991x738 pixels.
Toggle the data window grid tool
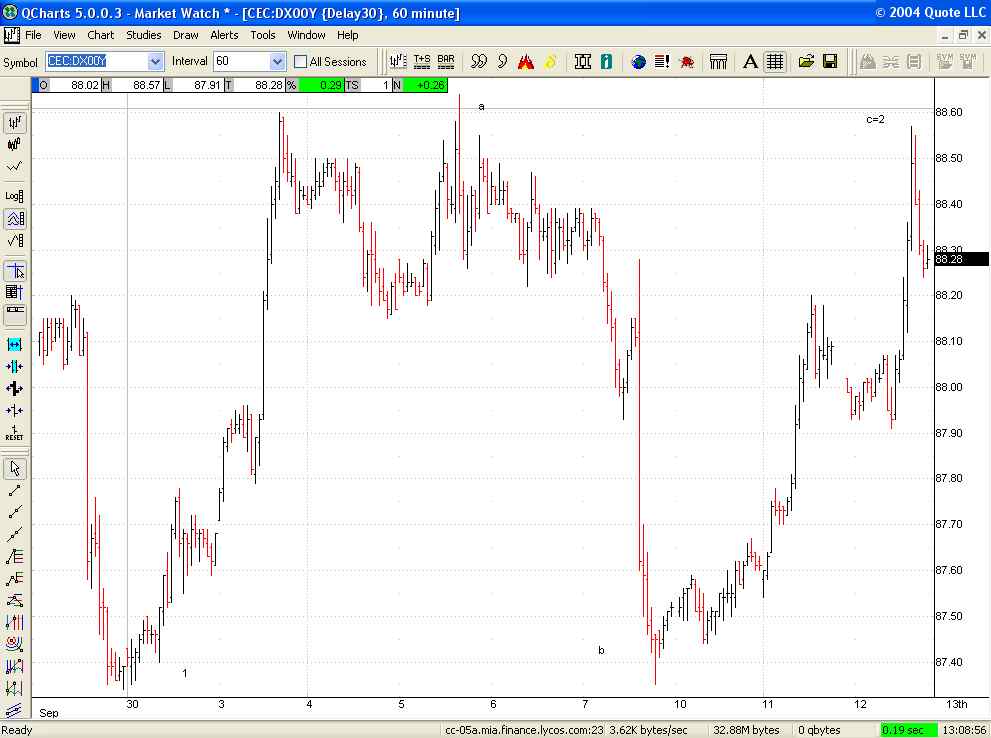pos(15,292)
